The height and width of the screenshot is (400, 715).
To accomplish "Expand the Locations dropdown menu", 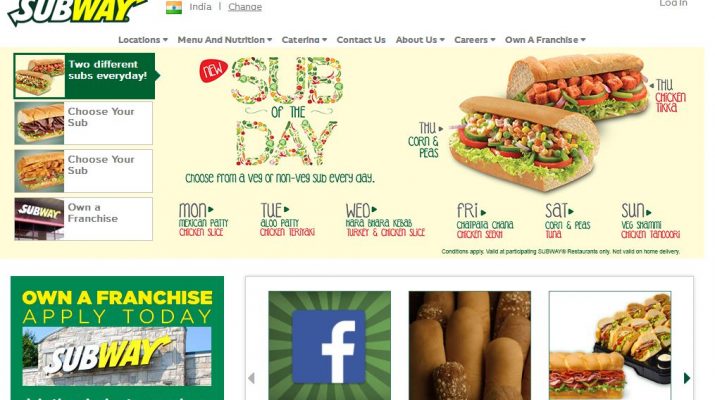I will [143, 40].
